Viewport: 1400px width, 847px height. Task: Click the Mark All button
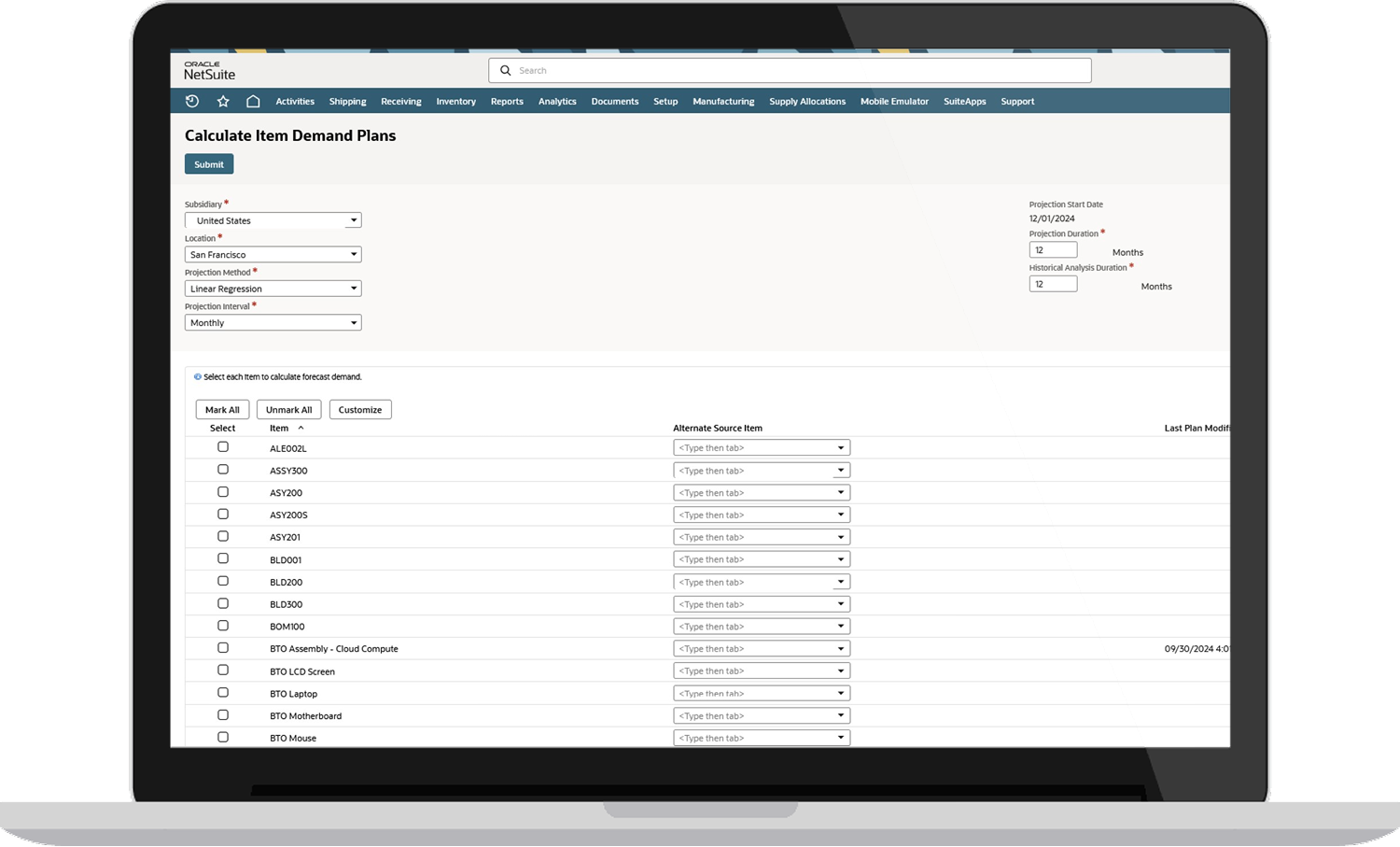(x=222, y=410)
